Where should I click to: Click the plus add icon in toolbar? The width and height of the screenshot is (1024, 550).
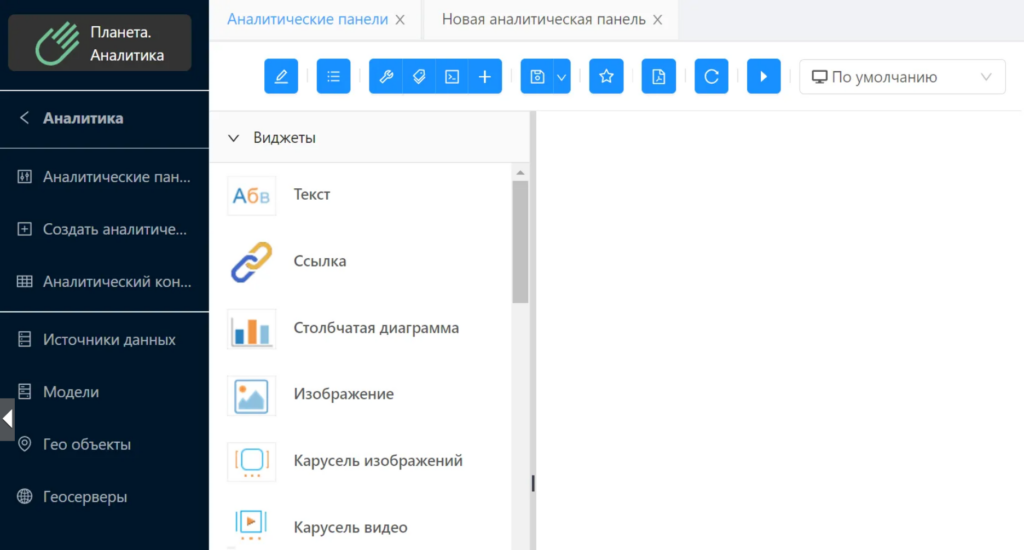[484, 77]
